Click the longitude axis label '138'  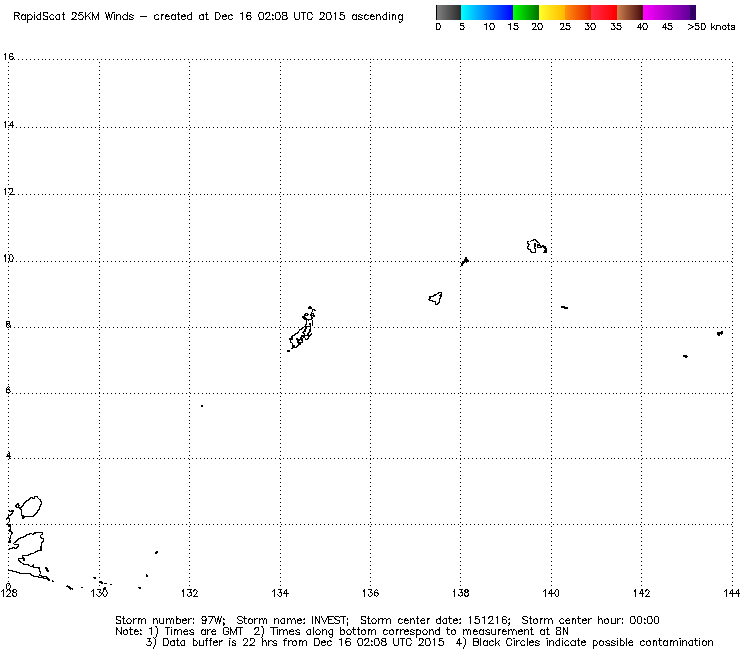coord(461,593)
